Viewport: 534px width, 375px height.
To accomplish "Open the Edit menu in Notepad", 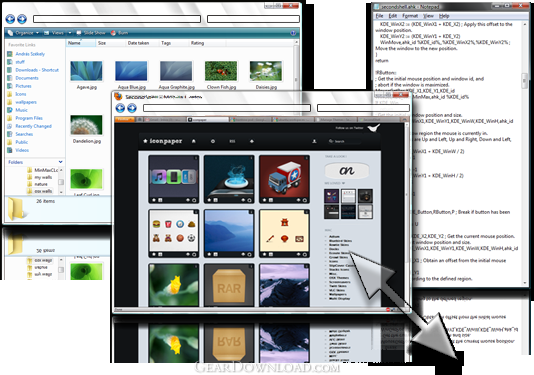I will pyautogui.click(x=393, y=16).
